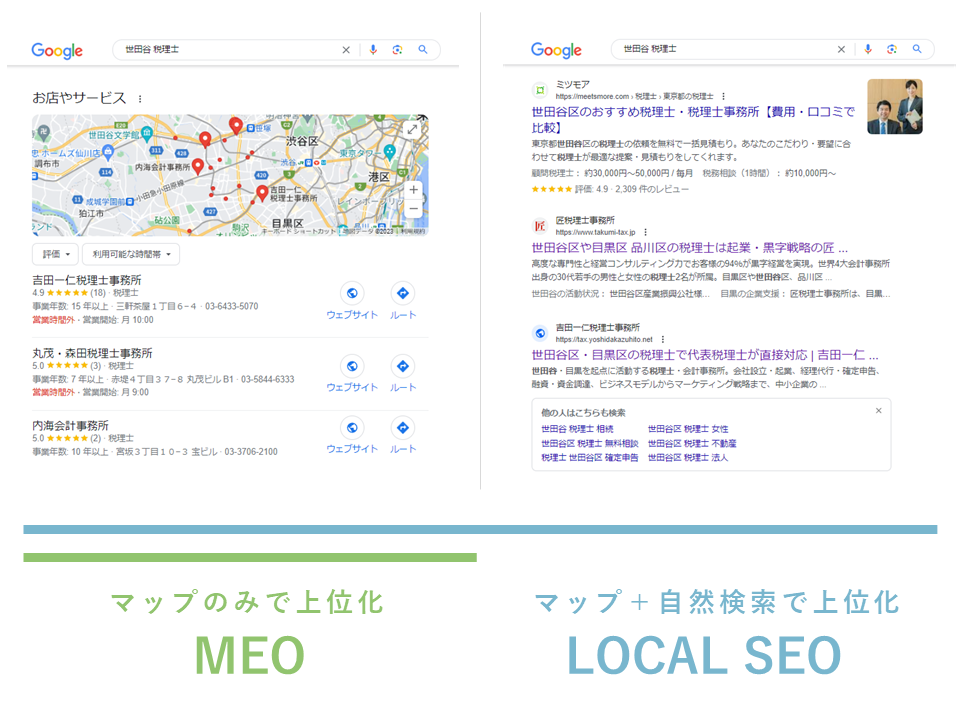This screenshot has height=720, width=960.
Task: Search related term 世田谷区 税理士 女性
Action: click(688, 429)
